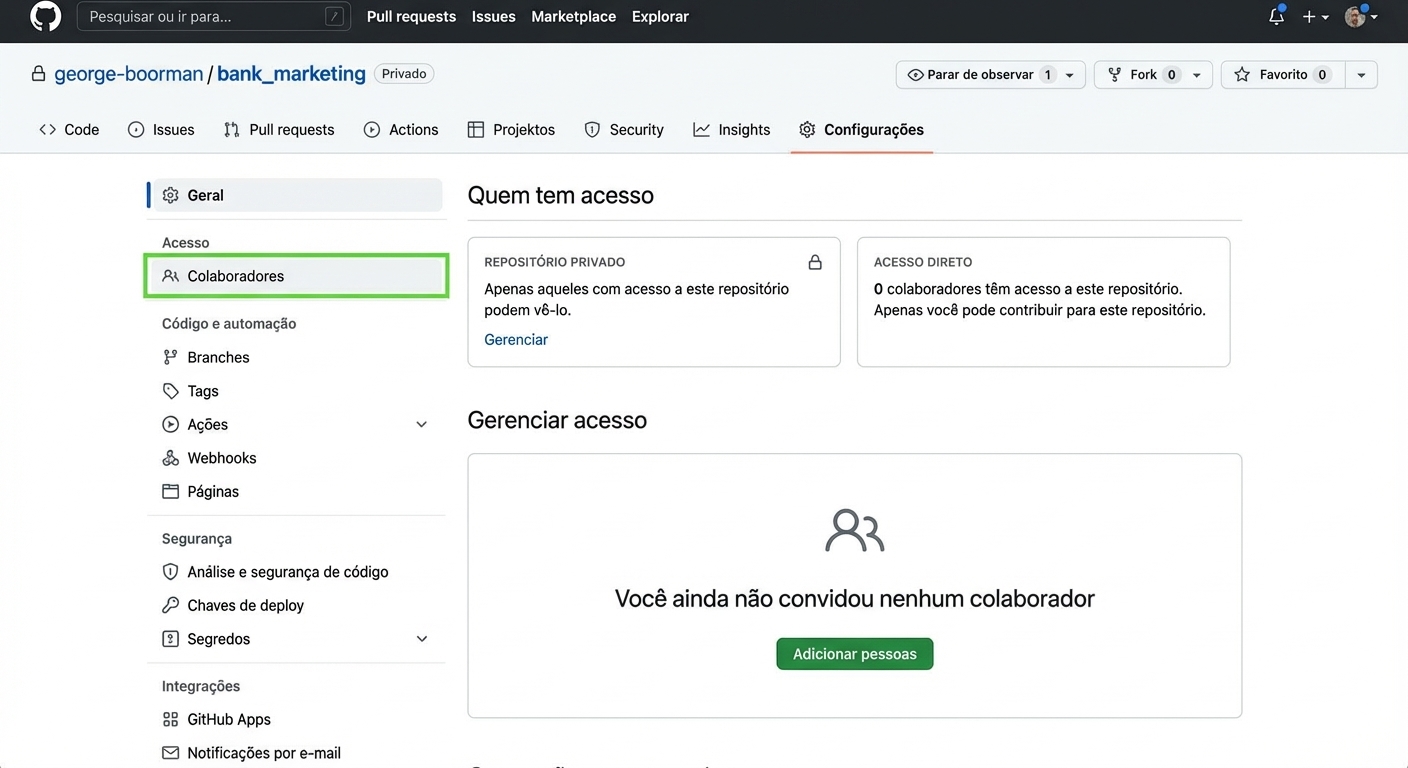Open the Favorito dropdown arrow
Screen dimensions: 1408x768
1361,74
